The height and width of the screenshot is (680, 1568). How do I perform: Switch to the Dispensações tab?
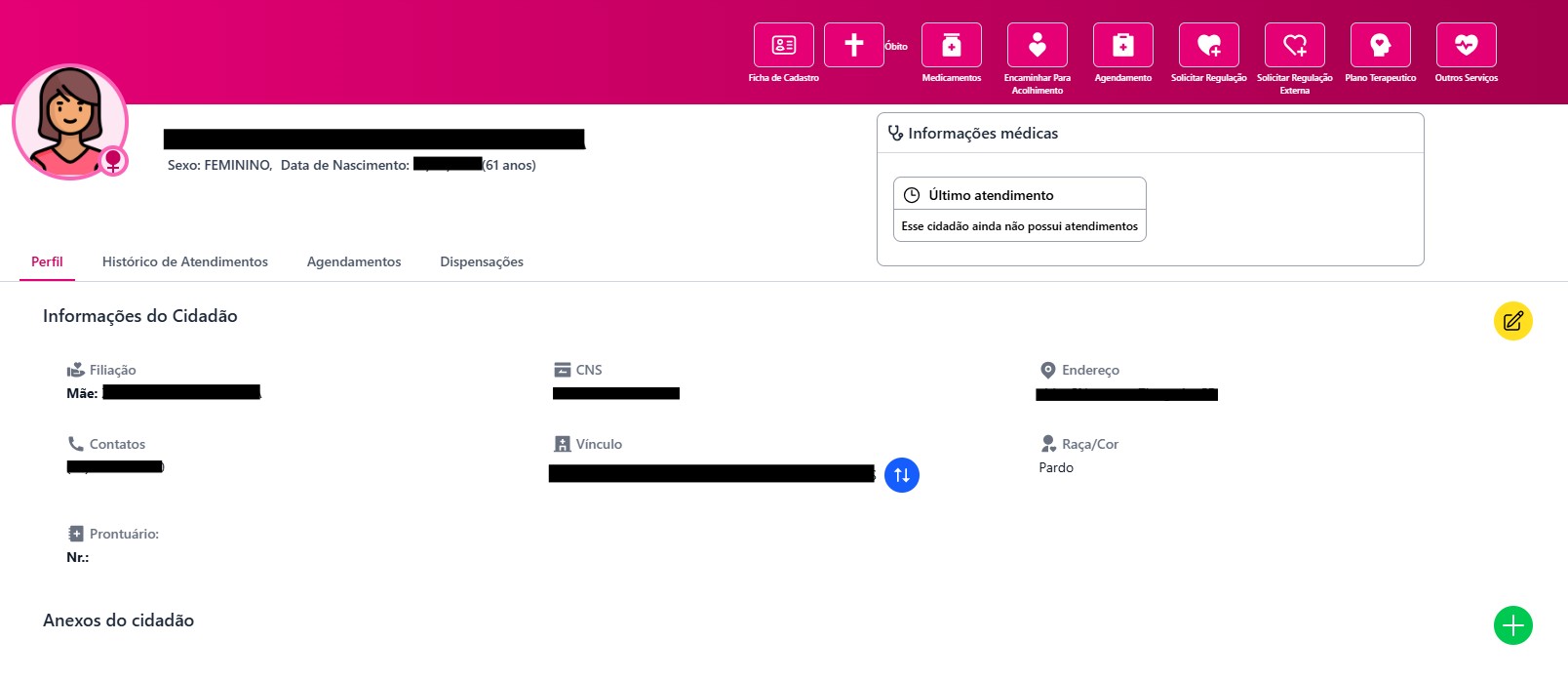[482, 261]
